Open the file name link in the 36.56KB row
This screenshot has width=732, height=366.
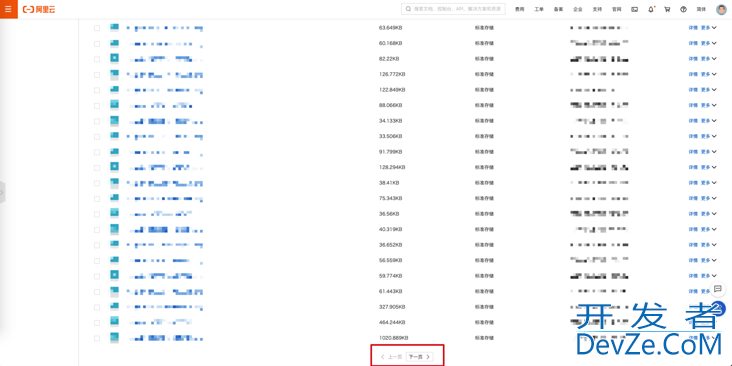(160, 214)
